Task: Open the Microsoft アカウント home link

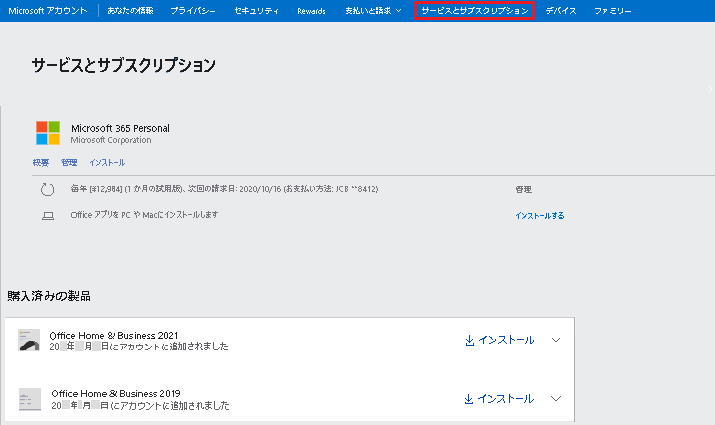Action: click(47, 10)
